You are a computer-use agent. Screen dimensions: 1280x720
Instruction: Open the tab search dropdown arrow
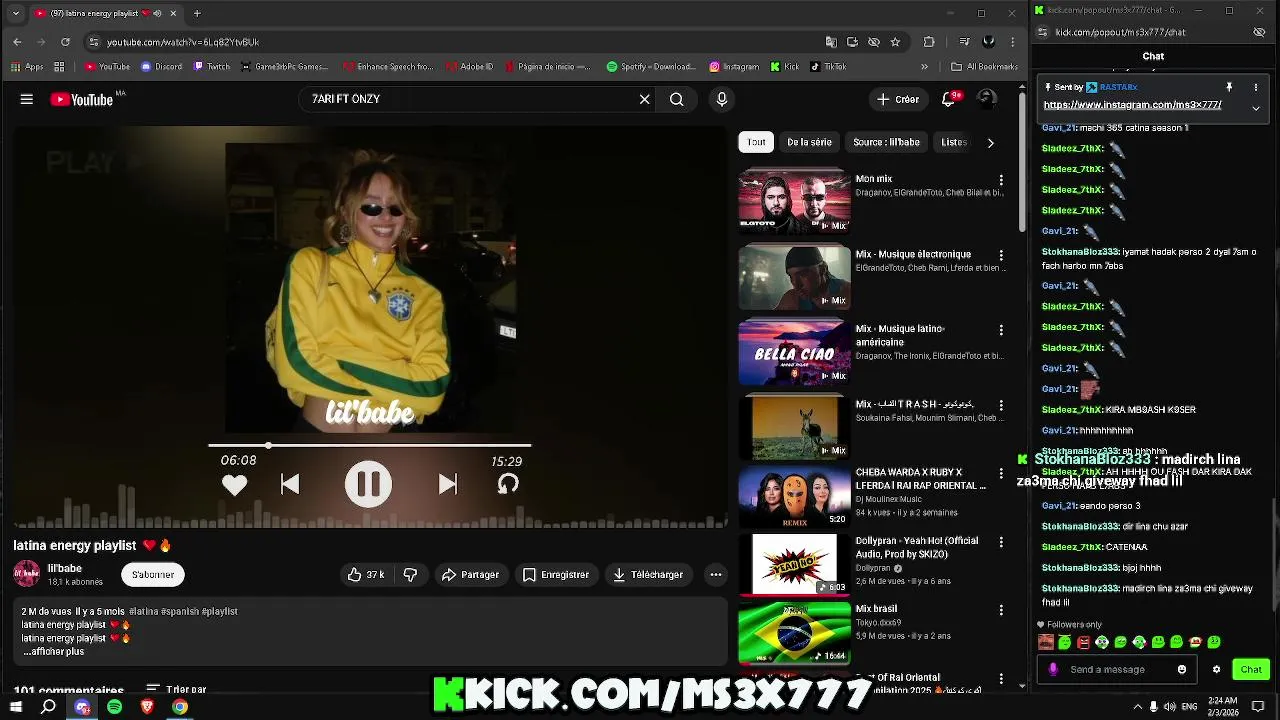pyautogui.click(x=15, y=13)
